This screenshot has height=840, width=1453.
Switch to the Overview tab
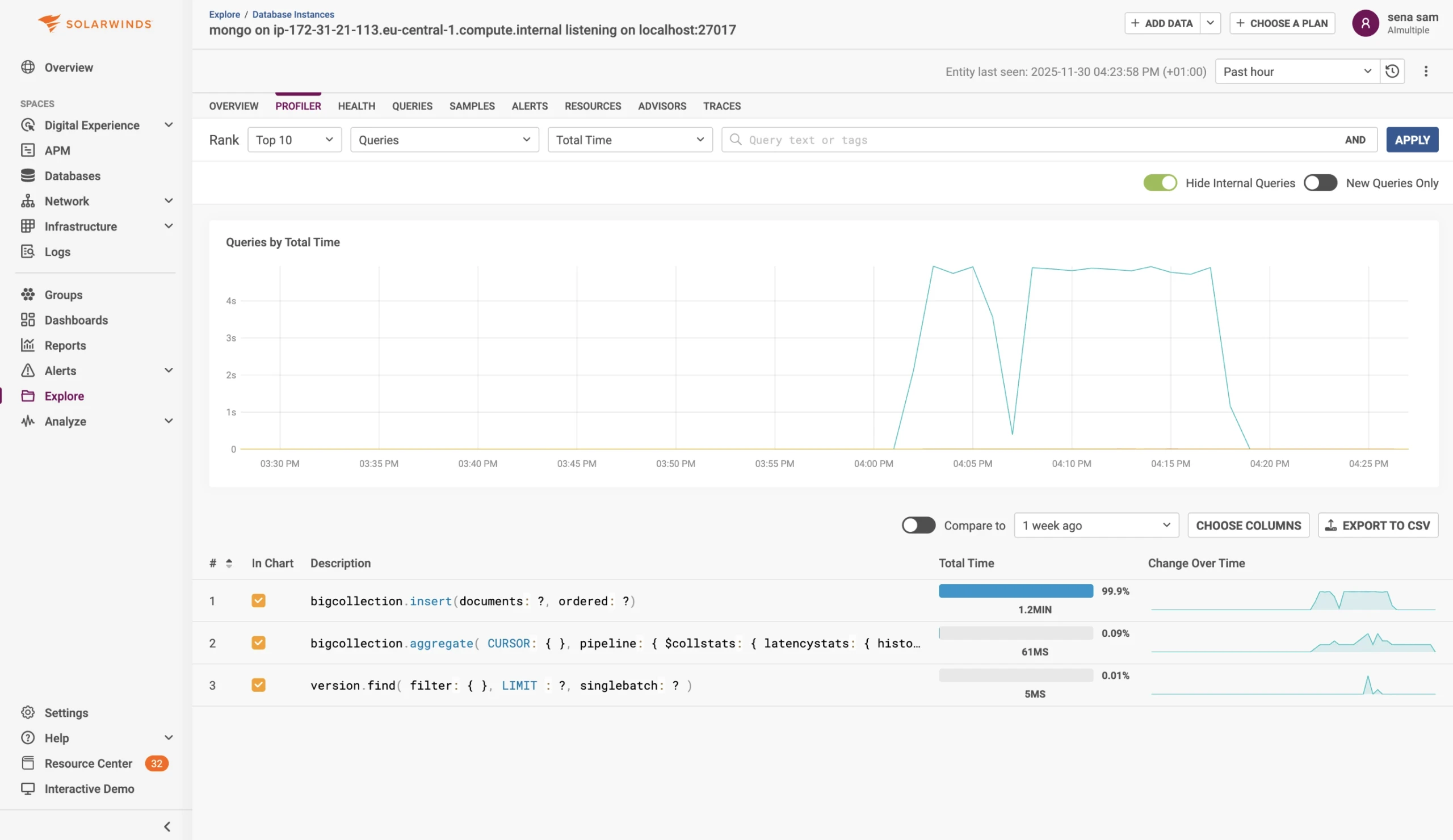pos(233,106)
